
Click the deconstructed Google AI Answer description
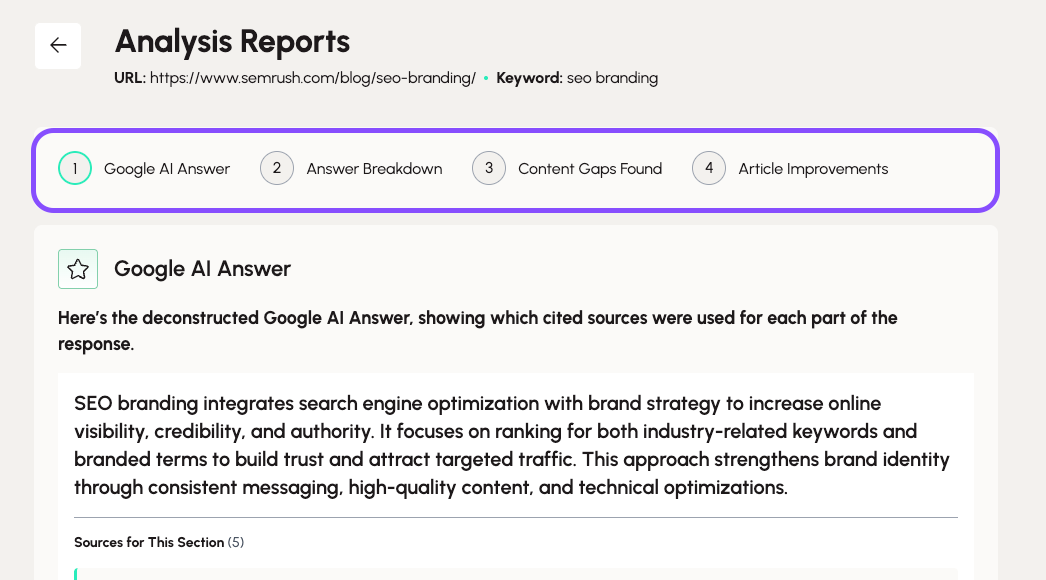click(478, 330)
